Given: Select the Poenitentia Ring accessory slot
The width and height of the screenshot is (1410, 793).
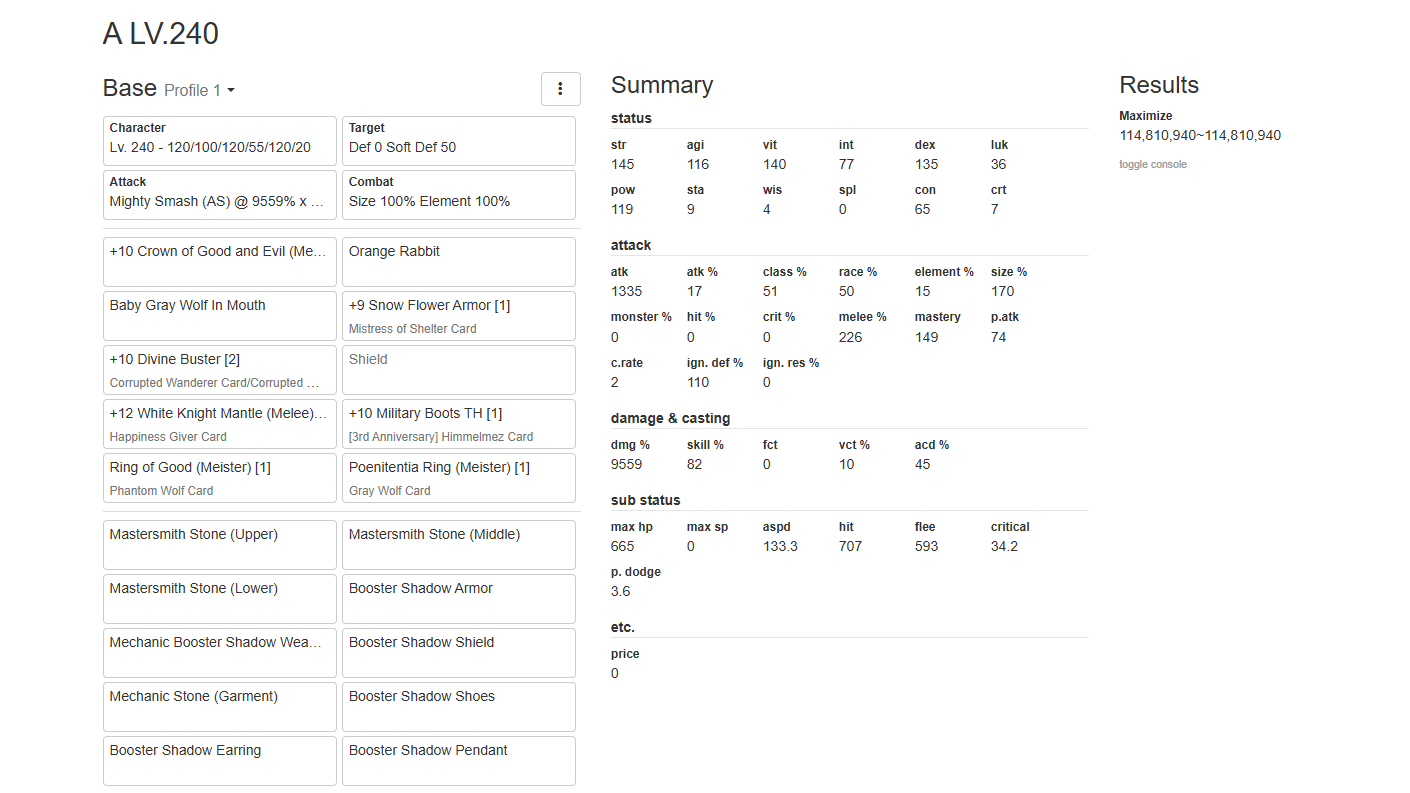Looking at the screenshot, I should click(458, 478).
